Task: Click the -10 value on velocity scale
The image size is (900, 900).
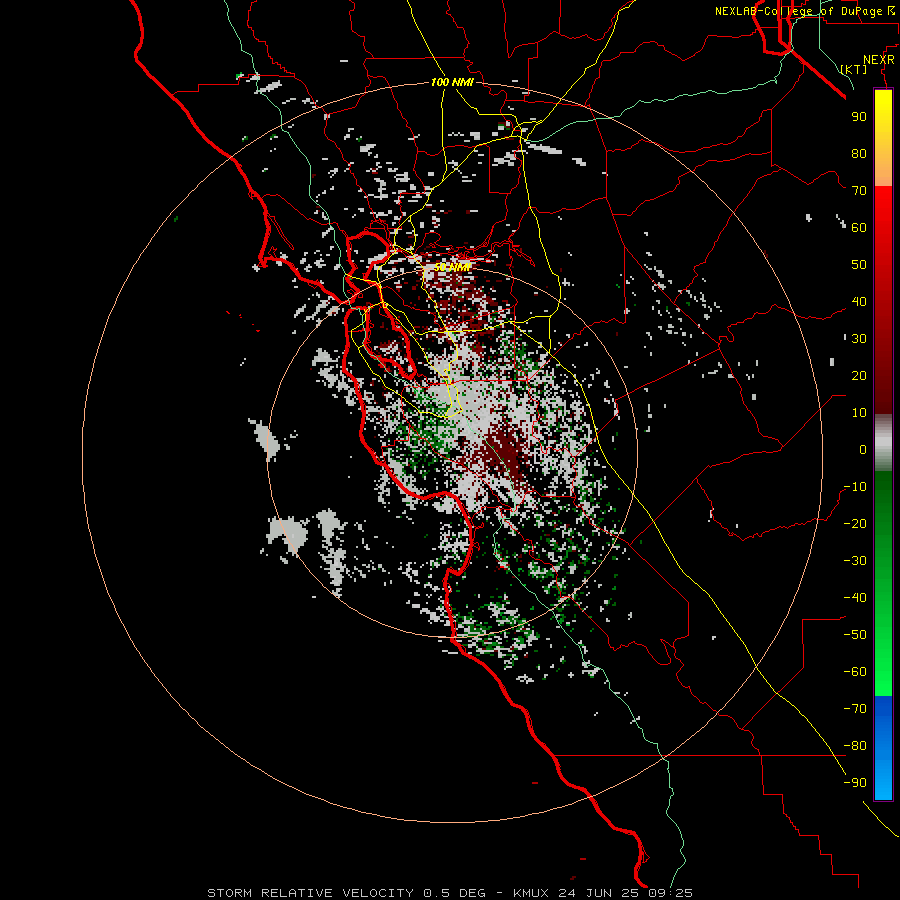Action: tap(855, 487)
